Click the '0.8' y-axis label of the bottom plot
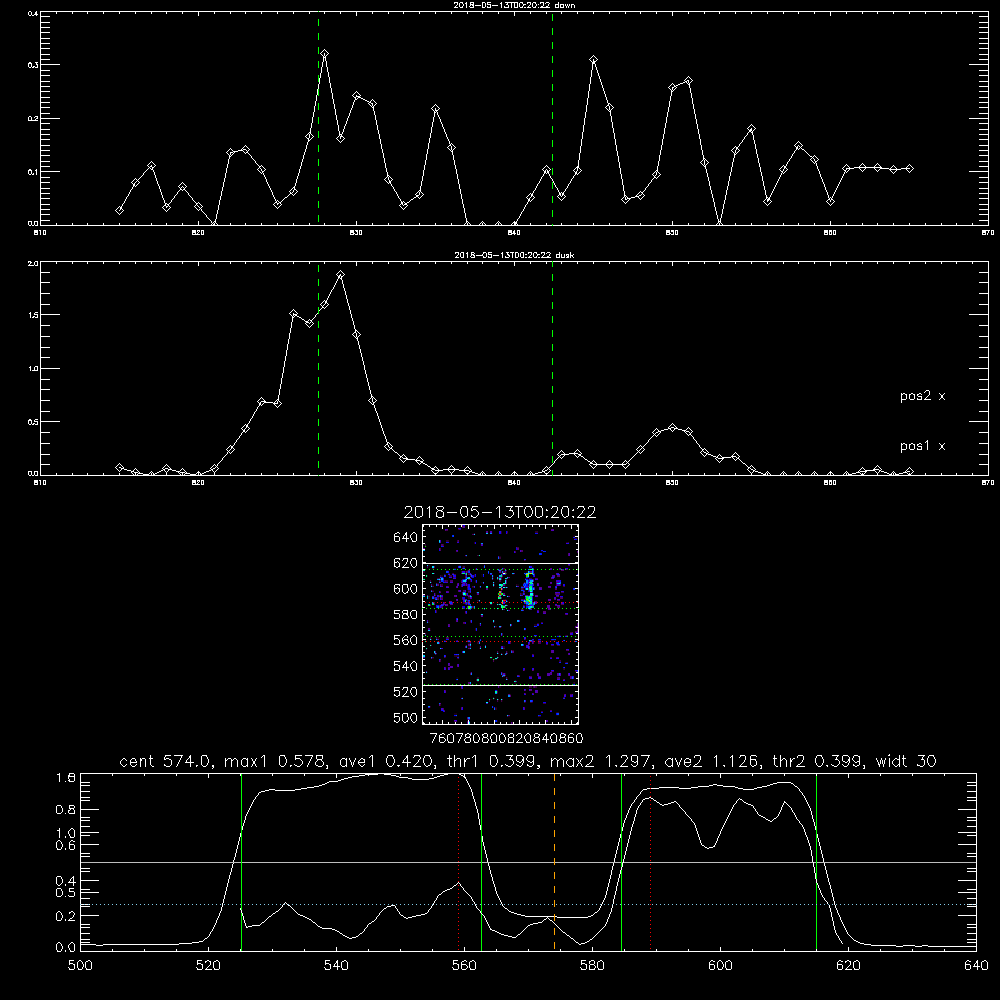 coord(66,810)
